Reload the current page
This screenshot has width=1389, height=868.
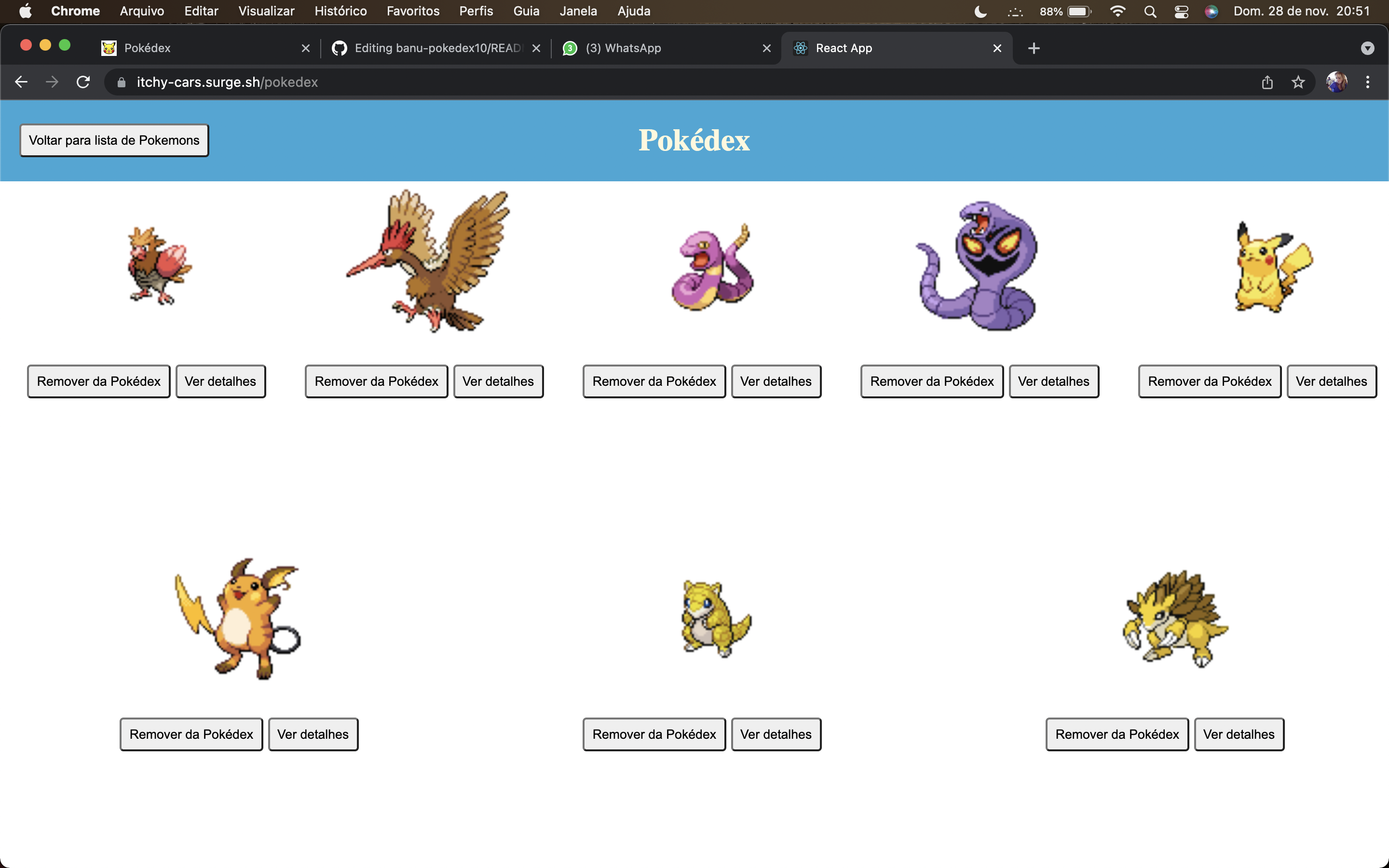click(82, 82)
